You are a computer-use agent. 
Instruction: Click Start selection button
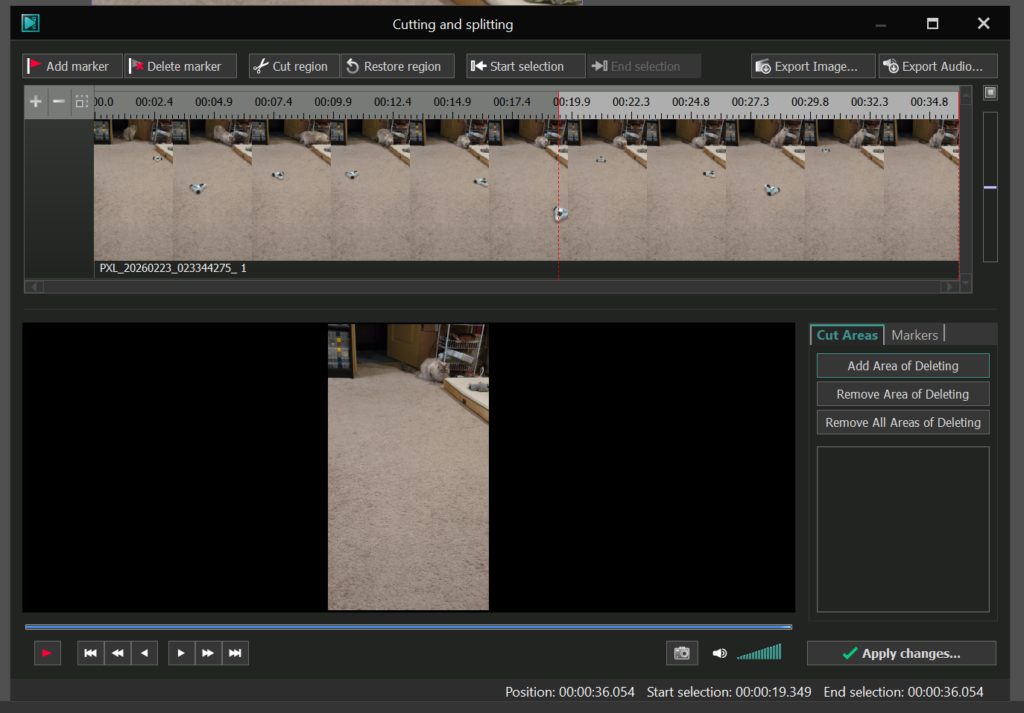tap(525, 66)
